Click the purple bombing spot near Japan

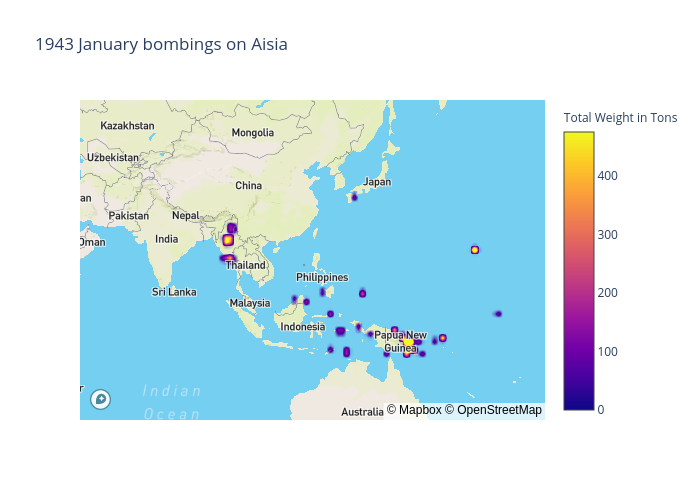354,198
